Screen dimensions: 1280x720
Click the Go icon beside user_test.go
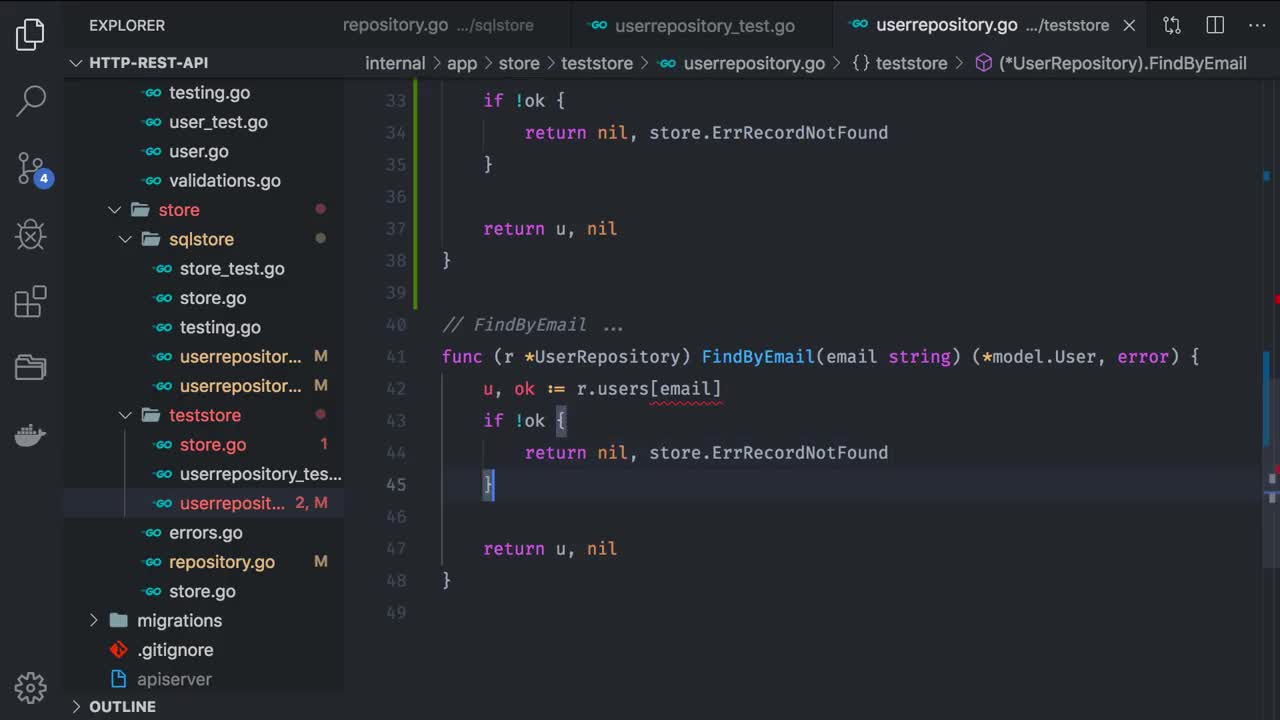click(x=152, y=122)
